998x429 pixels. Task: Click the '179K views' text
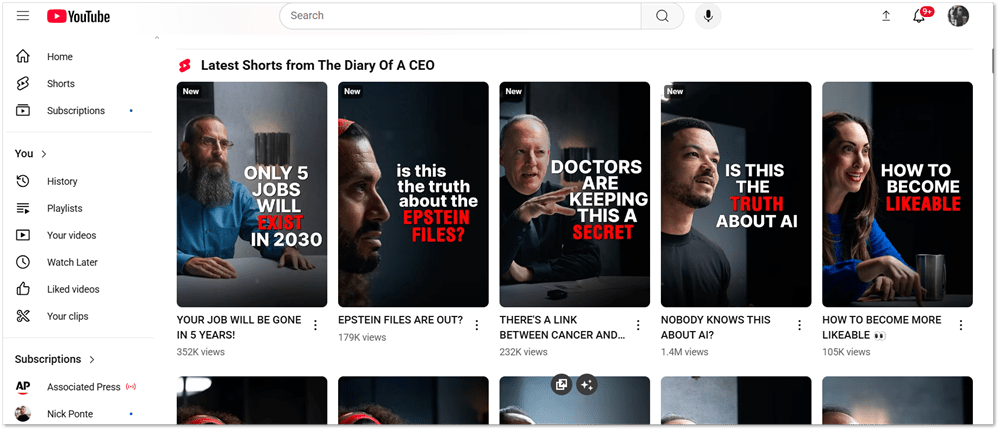pyautogui.click(x=362, y=337)
